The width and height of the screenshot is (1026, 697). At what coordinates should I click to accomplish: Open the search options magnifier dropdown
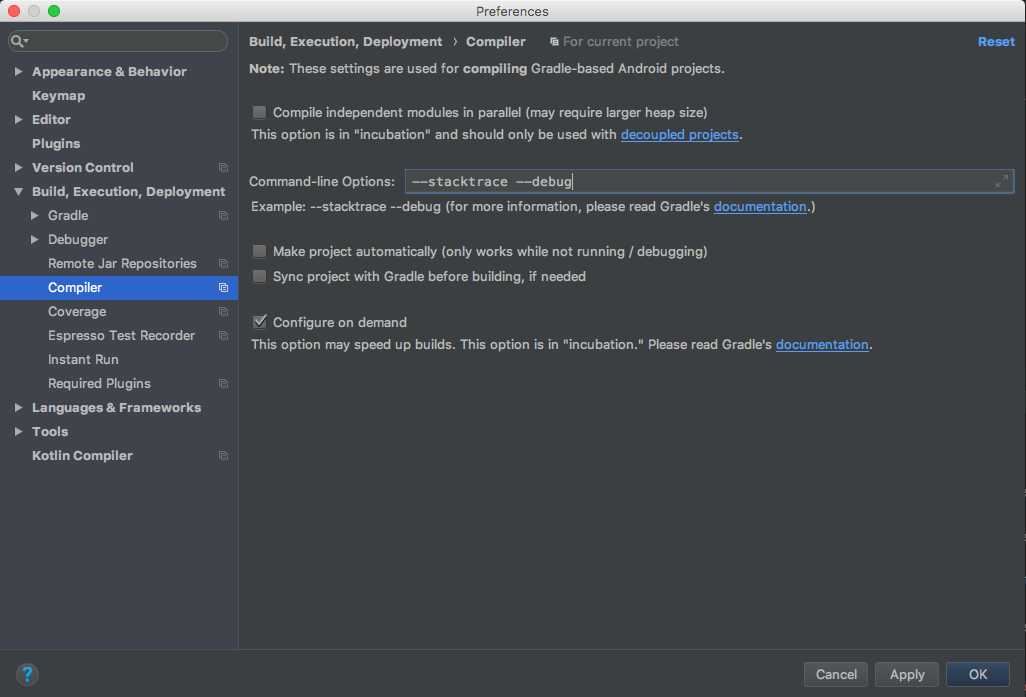pyautogui.click(x=19, y=41)
